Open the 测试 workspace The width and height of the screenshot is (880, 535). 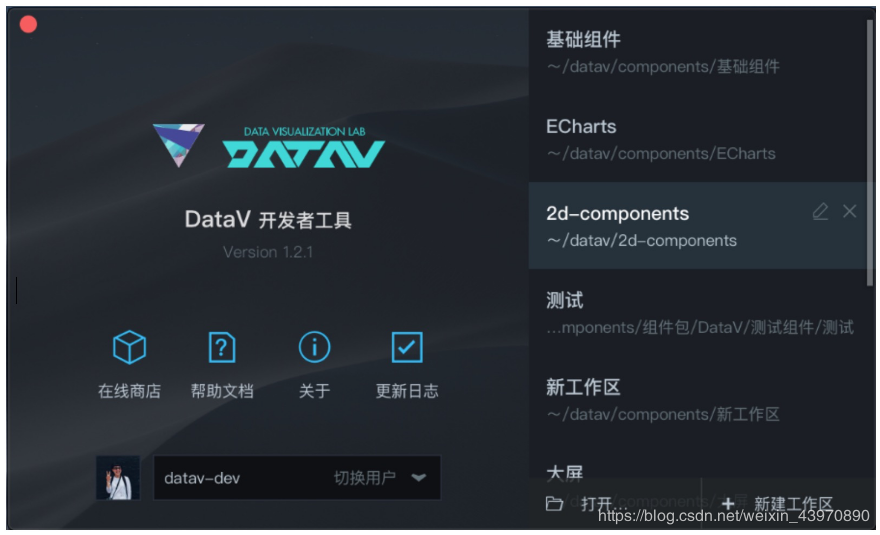click(x=698, y=313)
